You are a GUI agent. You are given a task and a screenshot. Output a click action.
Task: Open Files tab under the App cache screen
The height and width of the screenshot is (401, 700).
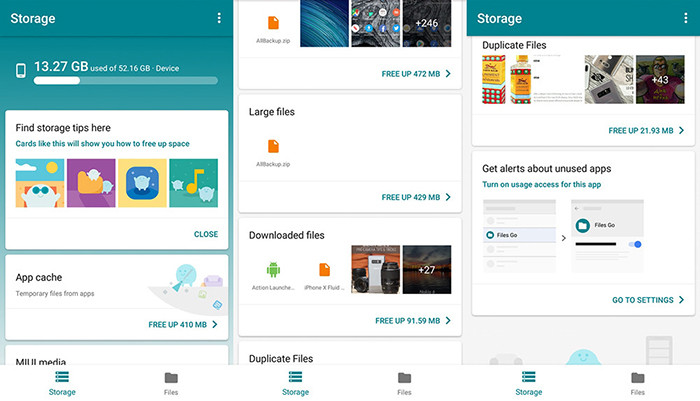click(171, 383)
